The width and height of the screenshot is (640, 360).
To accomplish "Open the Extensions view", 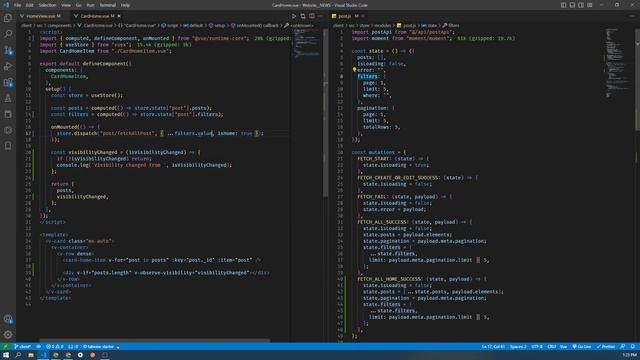I will [x=8, y=82].
